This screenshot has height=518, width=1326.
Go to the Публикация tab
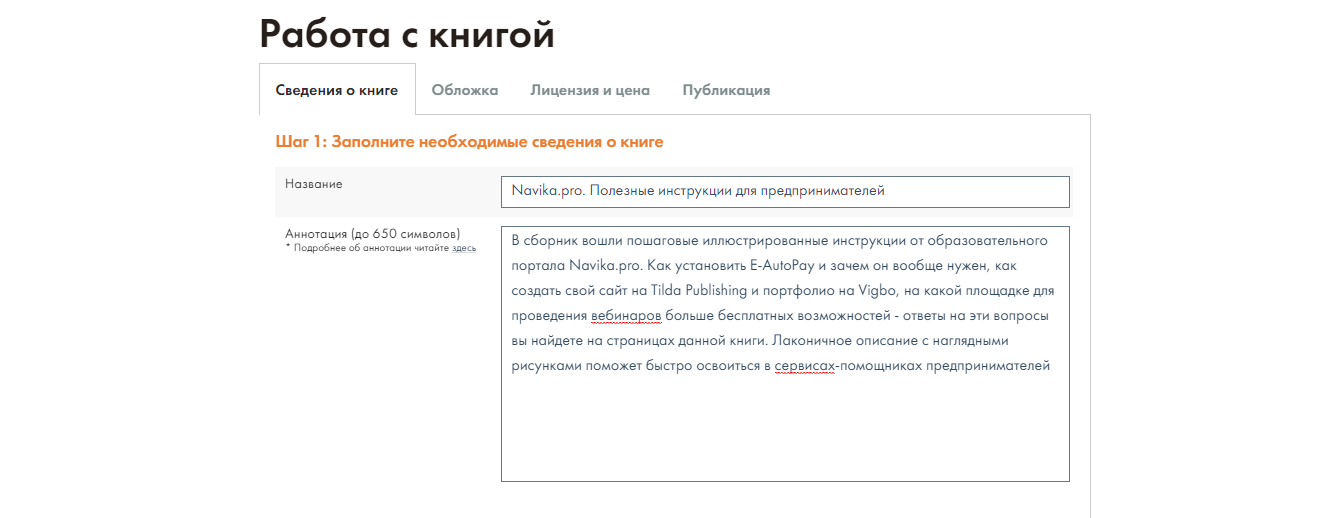coord(726,90)
